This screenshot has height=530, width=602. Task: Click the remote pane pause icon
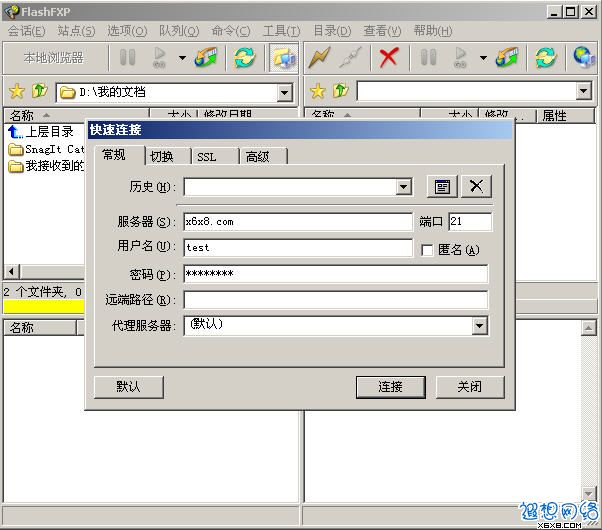pos(428,58)
